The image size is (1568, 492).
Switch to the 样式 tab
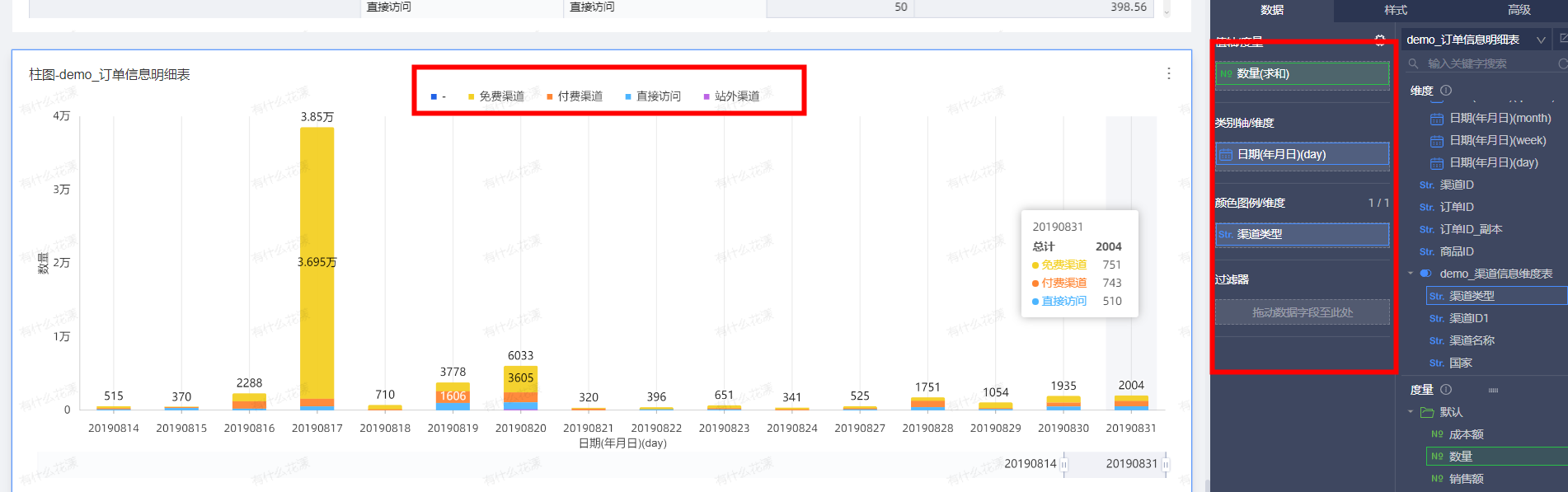tap(1395, 10)
